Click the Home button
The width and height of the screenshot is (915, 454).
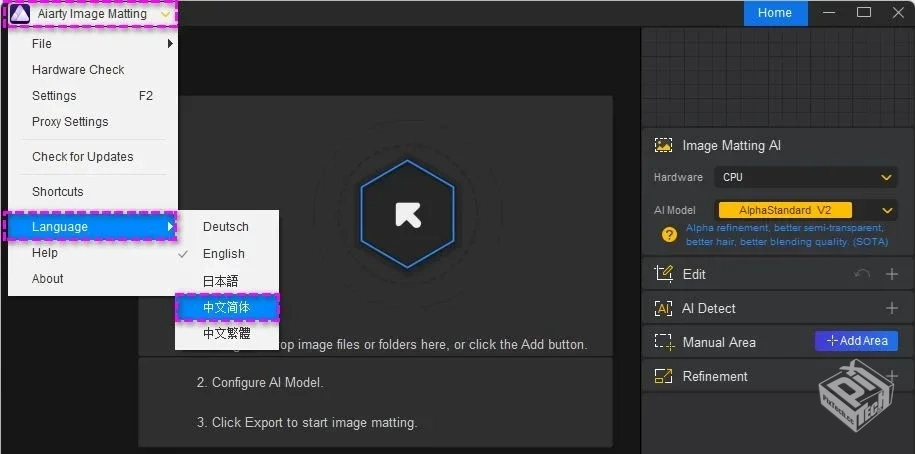click(x=775, y=13)
